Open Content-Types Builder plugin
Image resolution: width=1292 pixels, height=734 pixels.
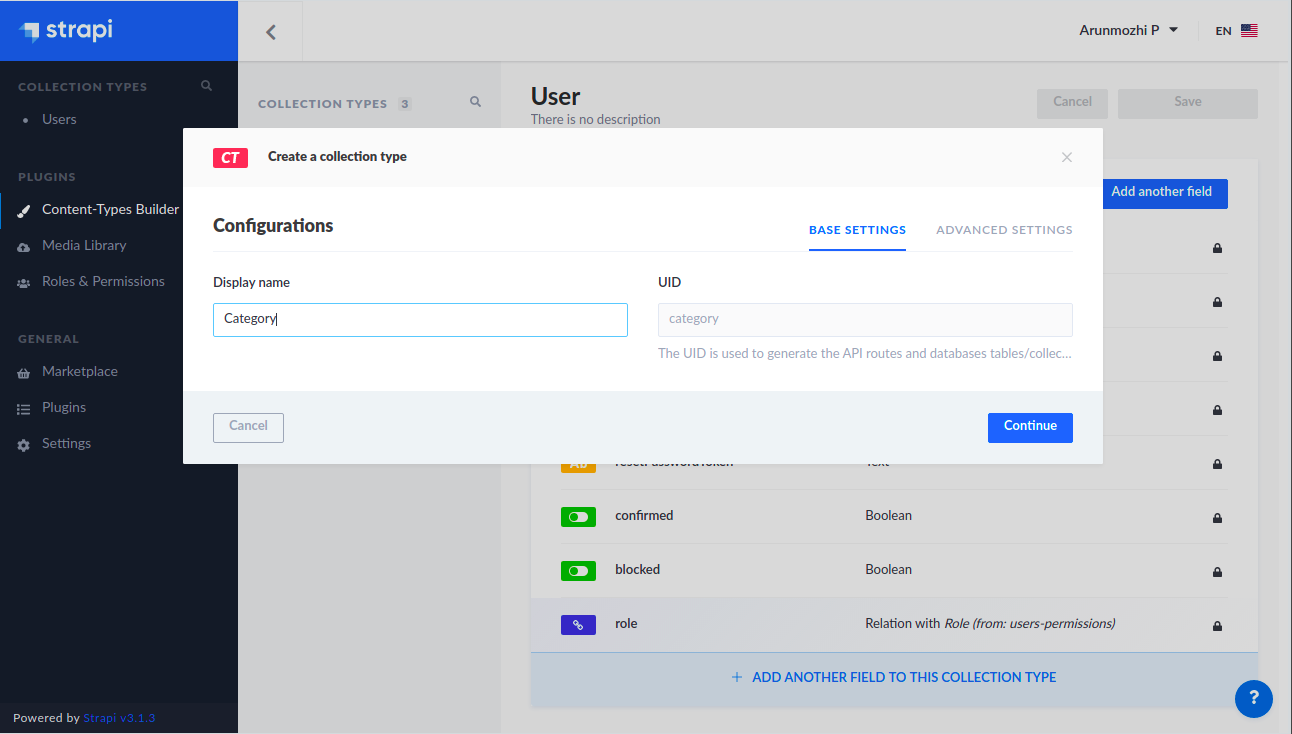pyautogui.click(x=110, y=209)
